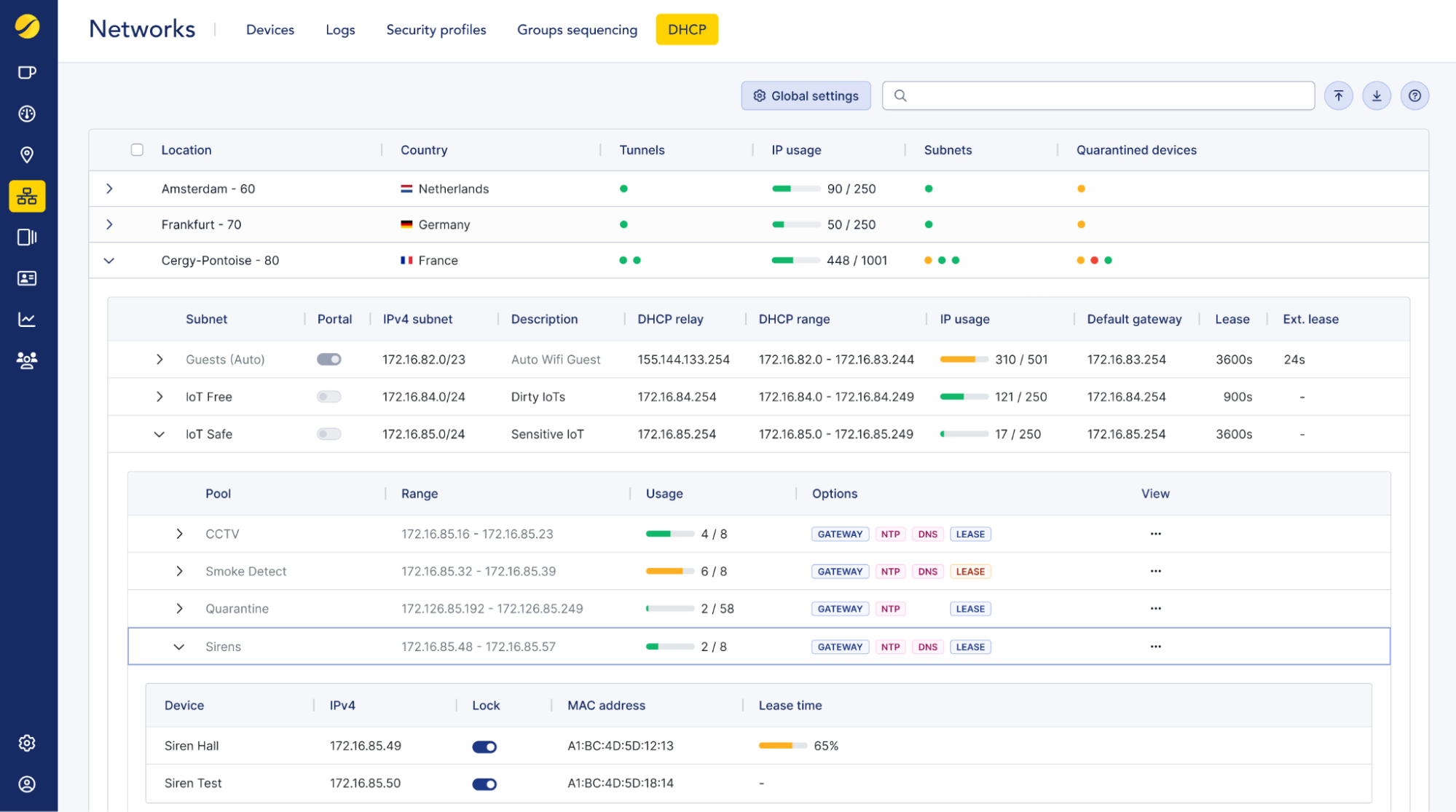Disable the Portal toggle for Guests (Auto)
Viewport: 1456px width, 812px height.
point(328,359)
